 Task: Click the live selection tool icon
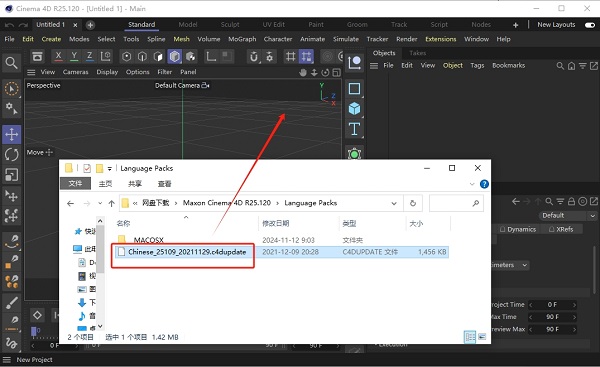tap(11, 89)
